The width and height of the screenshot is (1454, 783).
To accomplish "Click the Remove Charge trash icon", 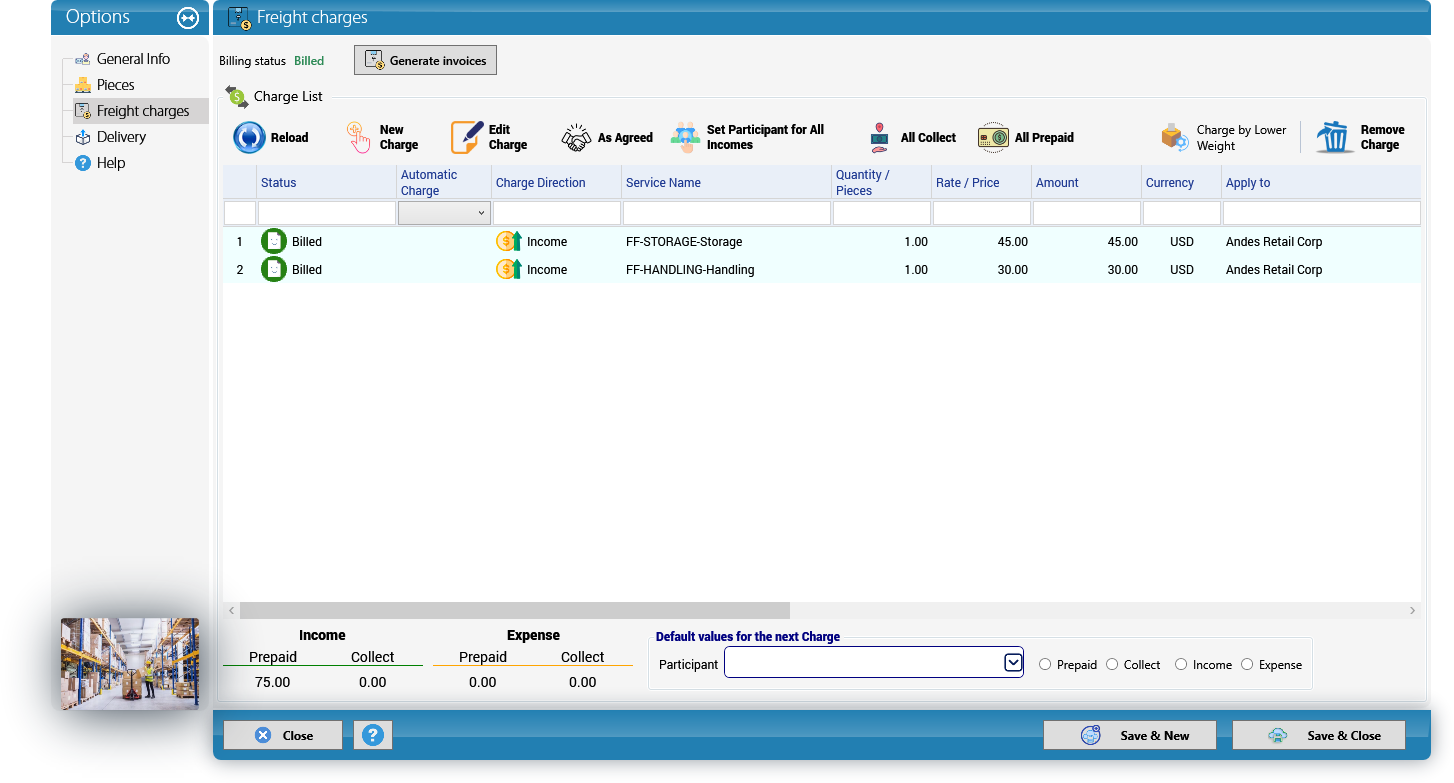I will [1335, 137].
